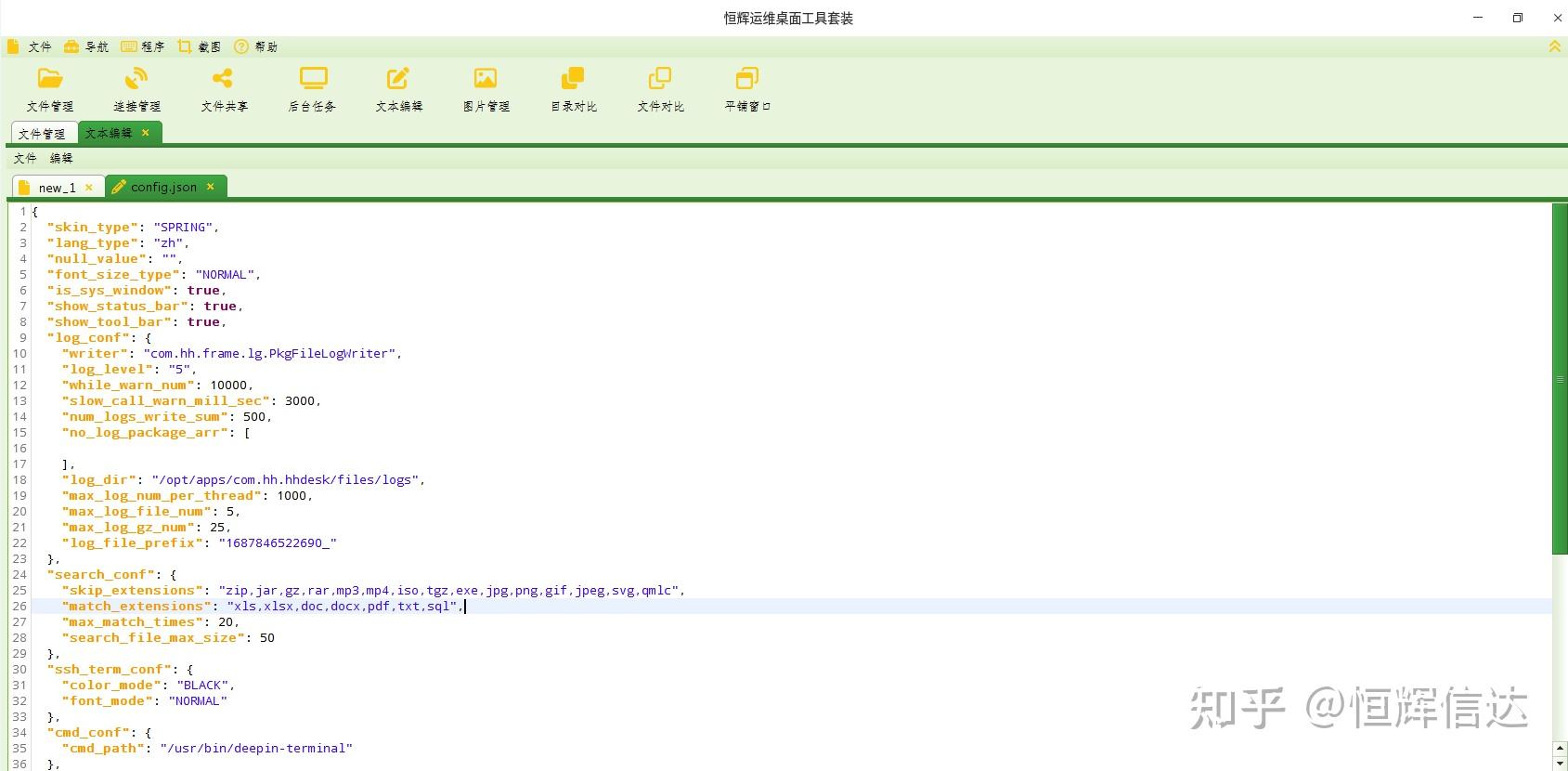Click the "log_level" key

pos(108,369)
